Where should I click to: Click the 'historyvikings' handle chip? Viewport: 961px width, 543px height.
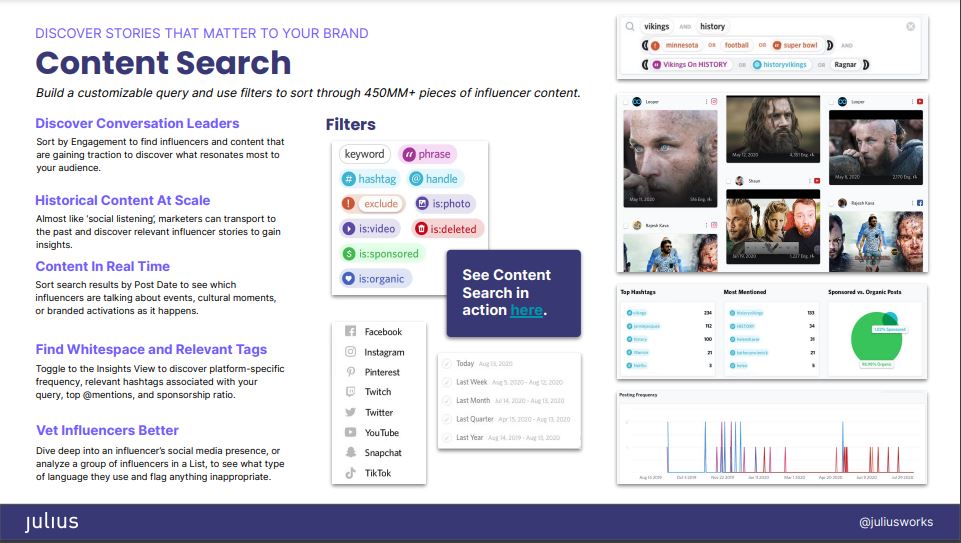tap(780, 64)
